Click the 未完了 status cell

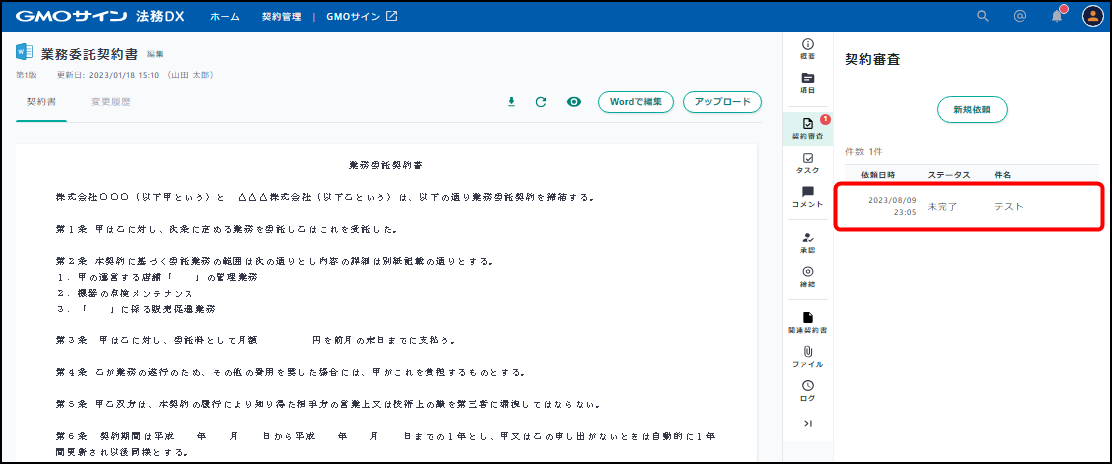click(943, 207)
